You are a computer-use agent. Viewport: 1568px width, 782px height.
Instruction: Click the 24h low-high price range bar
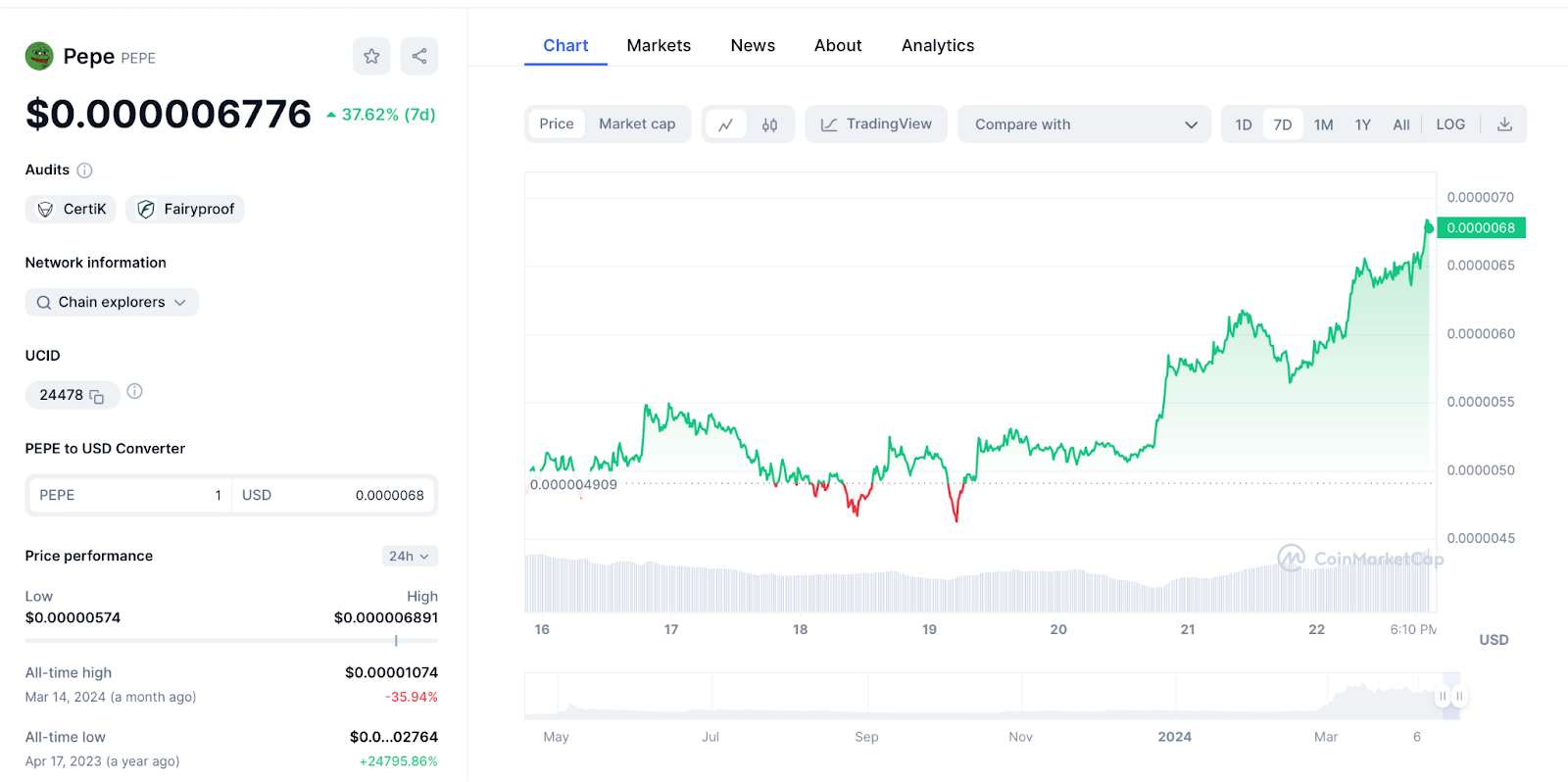click(231, 641)
